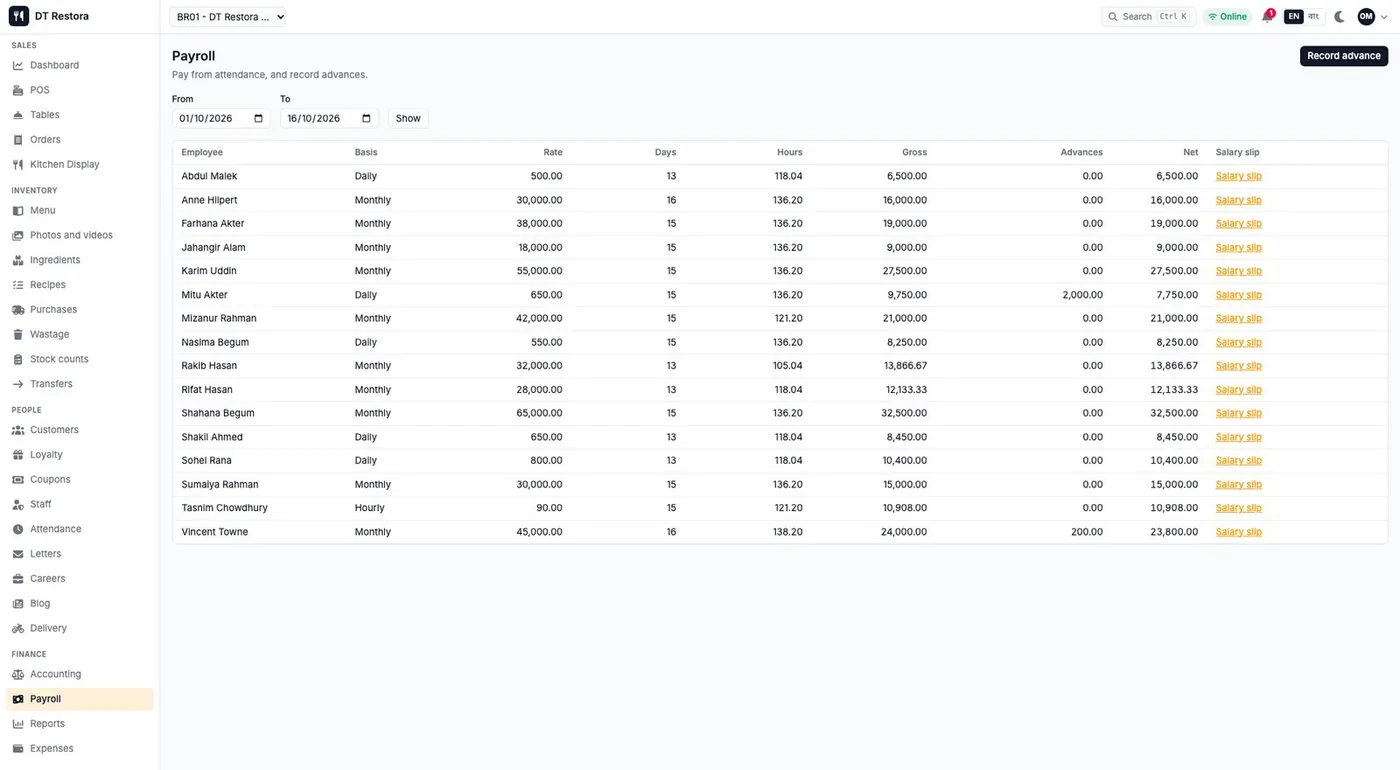1400x770 pixels.
Task: Click the Delivery motorbike icon
Action: (18, 628)
